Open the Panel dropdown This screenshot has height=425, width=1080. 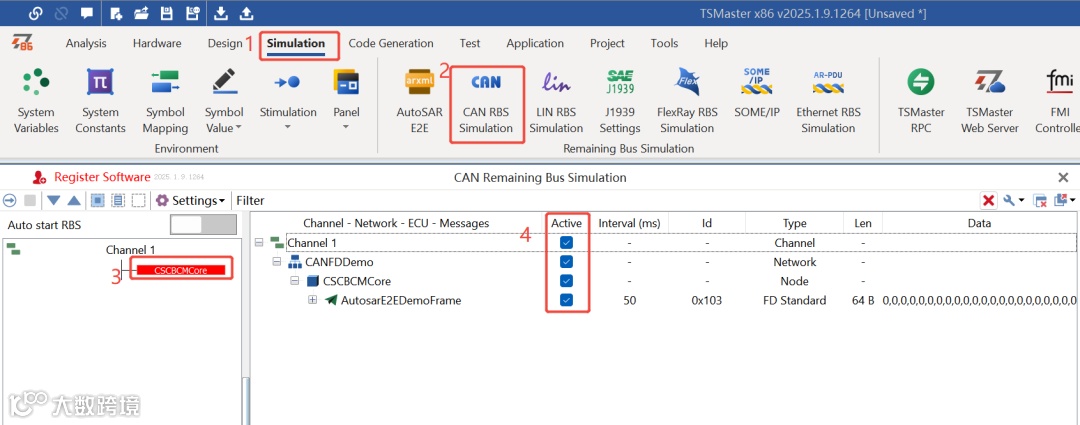pyautogui.click(x=346, y=101)
